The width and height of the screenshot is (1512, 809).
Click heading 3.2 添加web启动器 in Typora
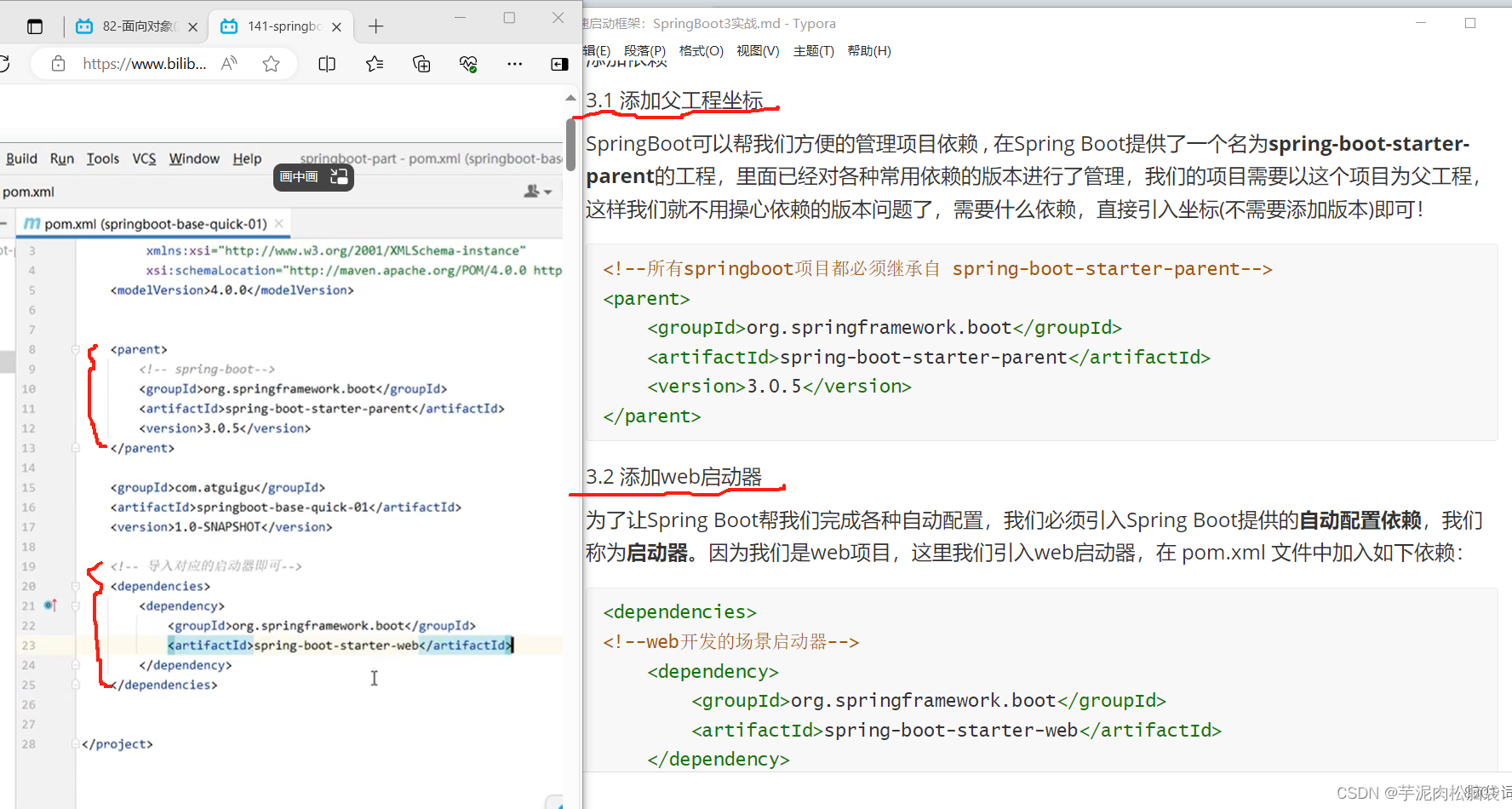[673, 477]
